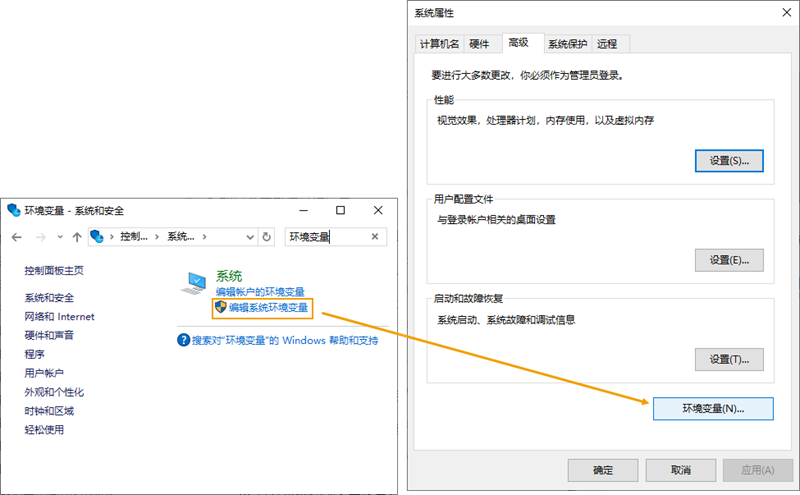The height and width of the screenshot is (495, 800).
Task: Click the refresh icon beside address bar
Action: 267,237
